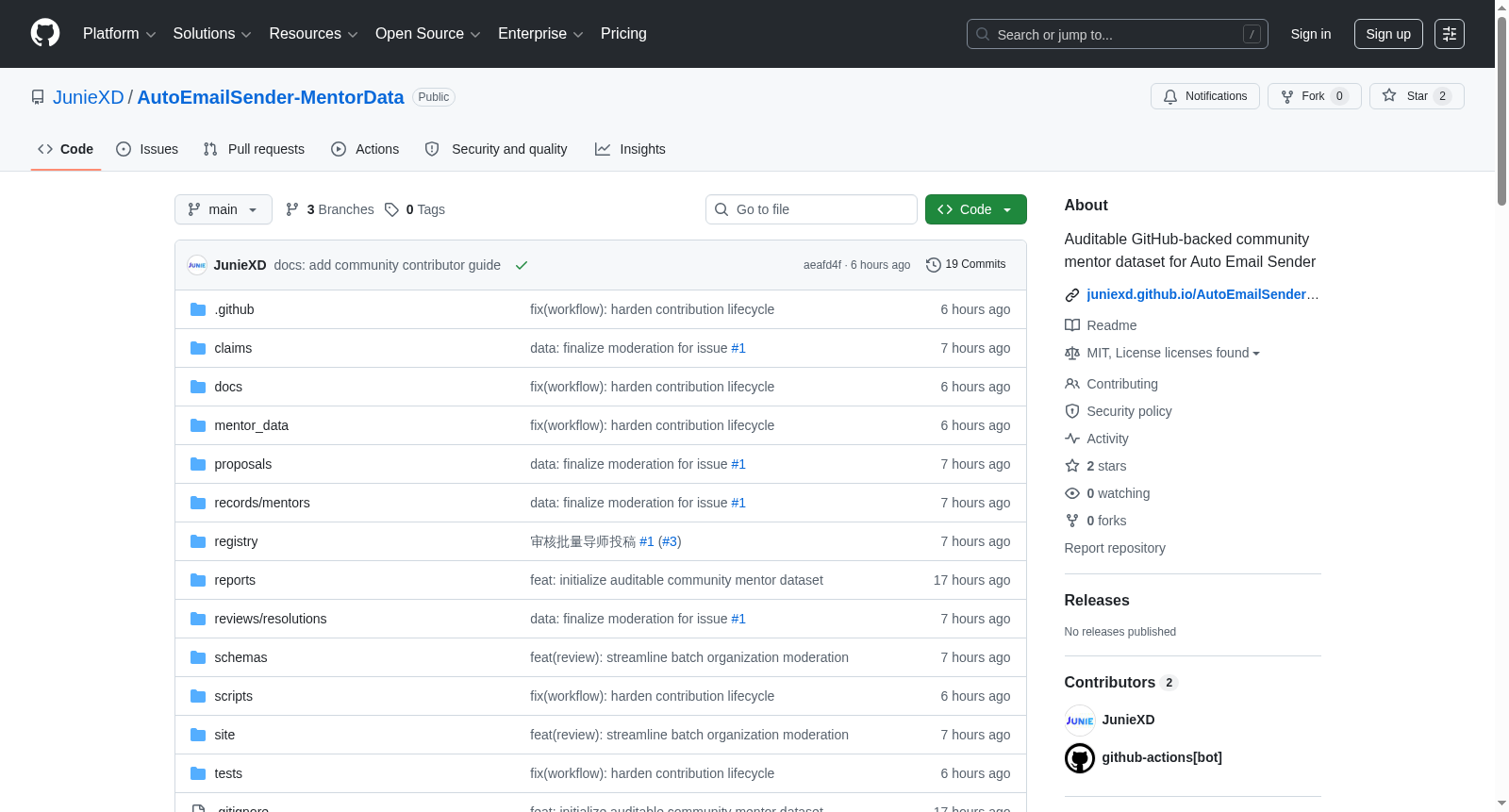
Task: Open the site folder icon
Action: click(198, 735)
